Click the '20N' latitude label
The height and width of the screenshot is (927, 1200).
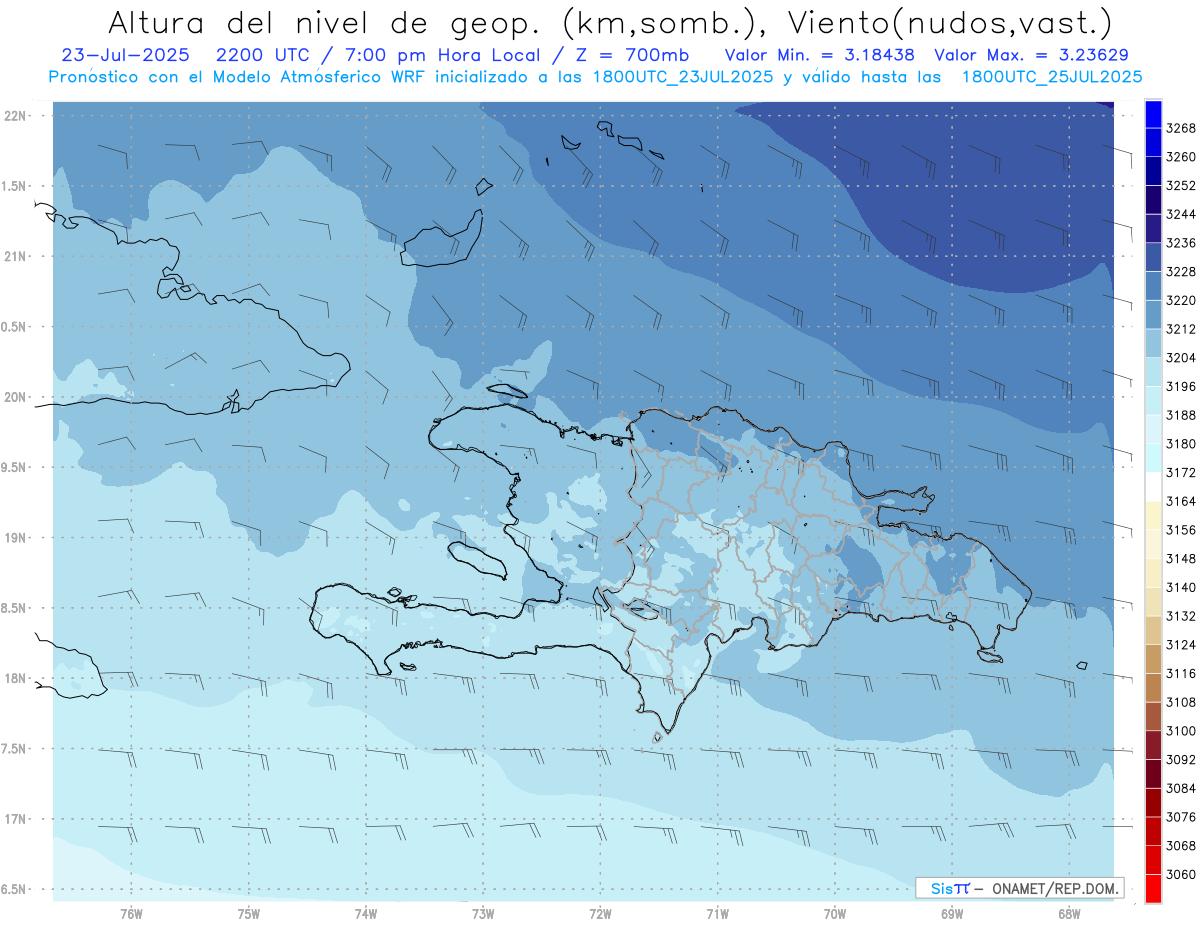(x=15, y=397)
